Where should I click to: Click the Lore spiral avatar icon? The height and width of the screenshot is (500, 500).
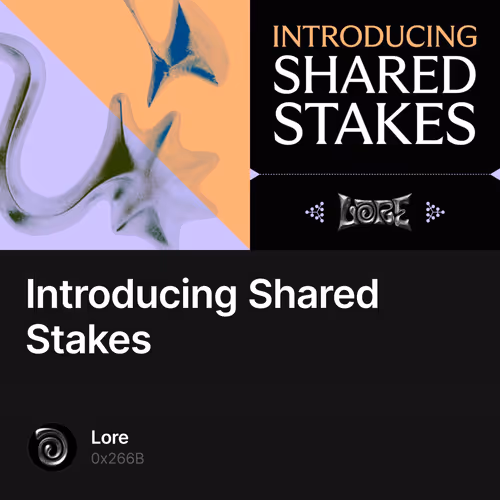coord(52,447)
